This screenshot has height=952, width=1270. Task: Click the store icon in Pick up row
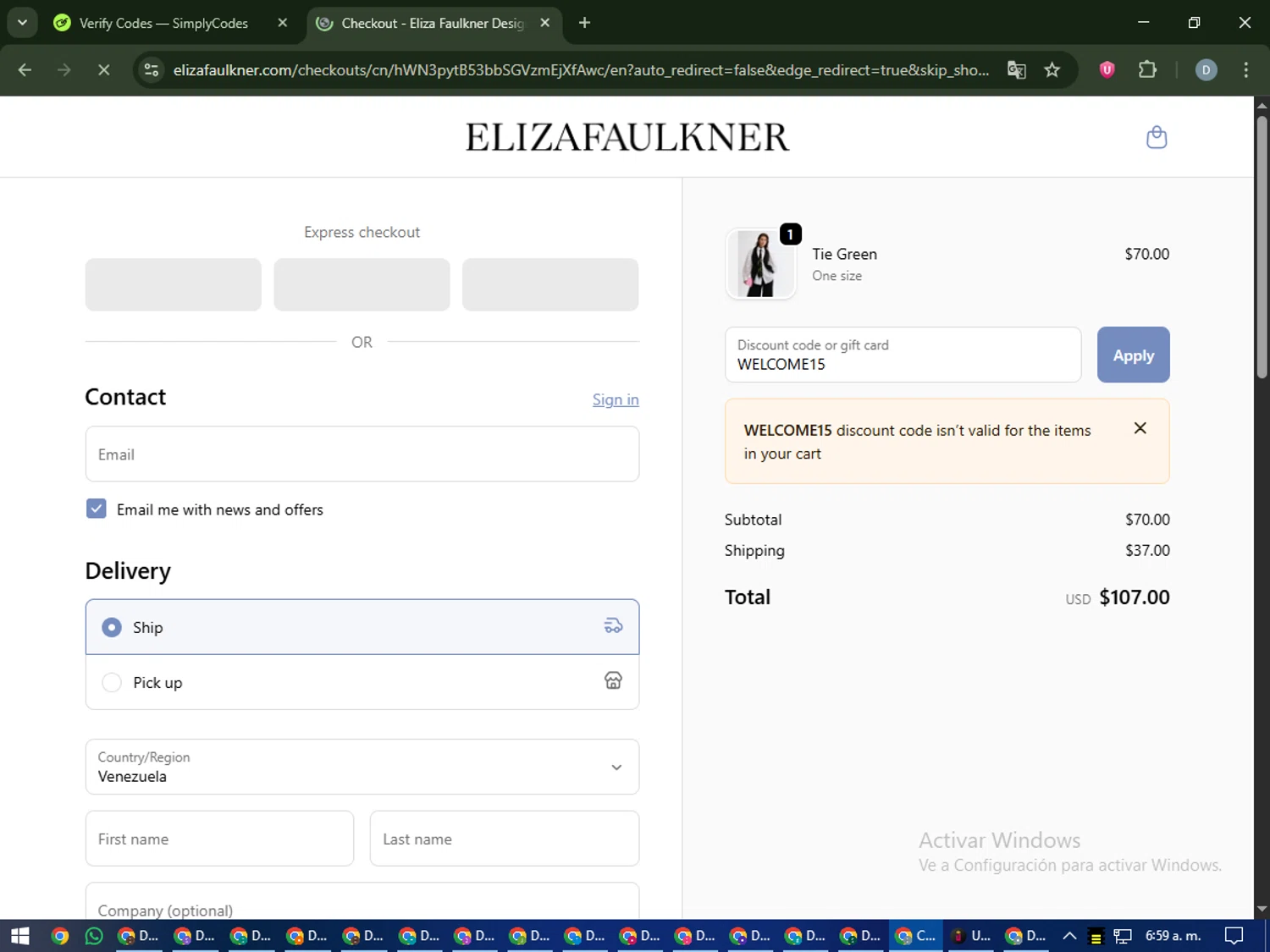click(613, 680)
